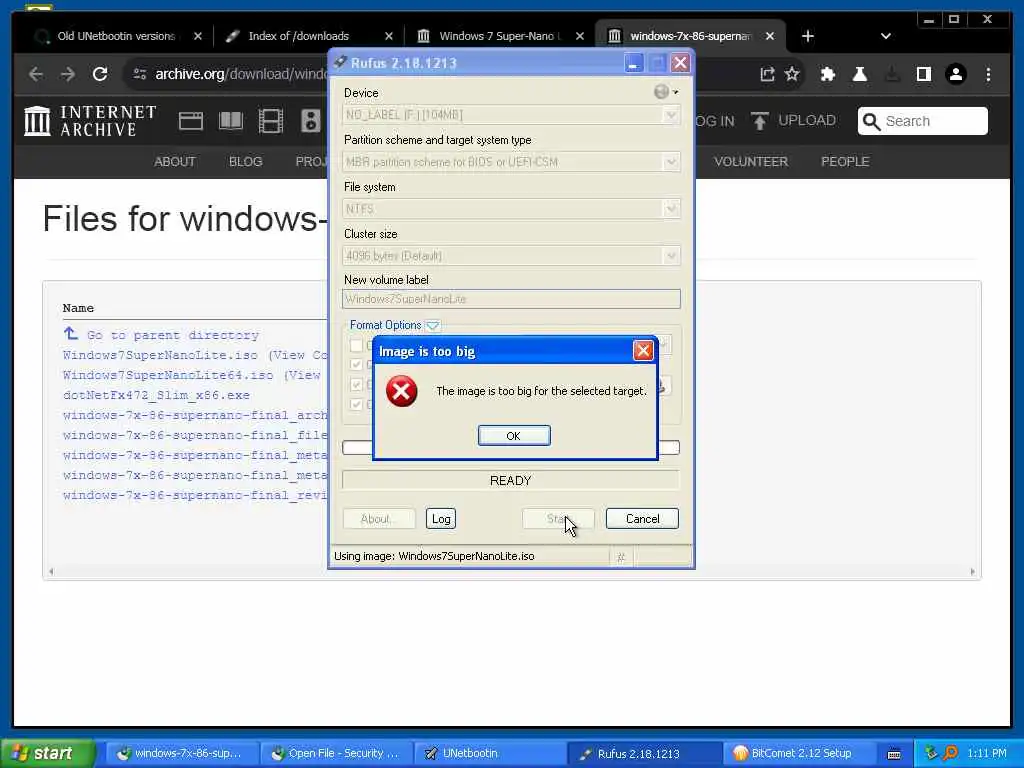1024x768 pixels.
Task: Open the BLOG menu item
Action: pyautogui.click(x=246, y=161)
